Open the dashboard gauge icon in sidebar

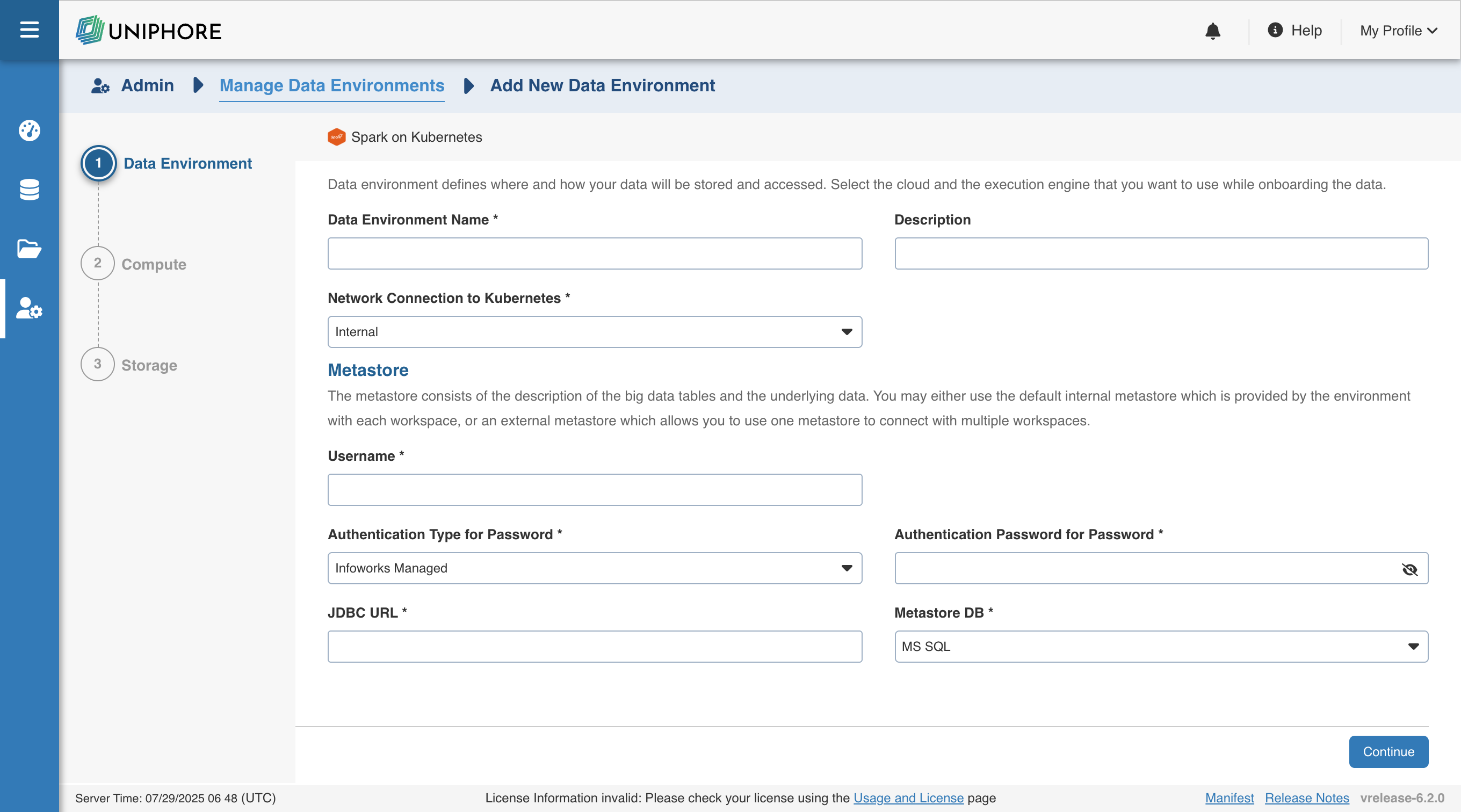tap(29, 130)
